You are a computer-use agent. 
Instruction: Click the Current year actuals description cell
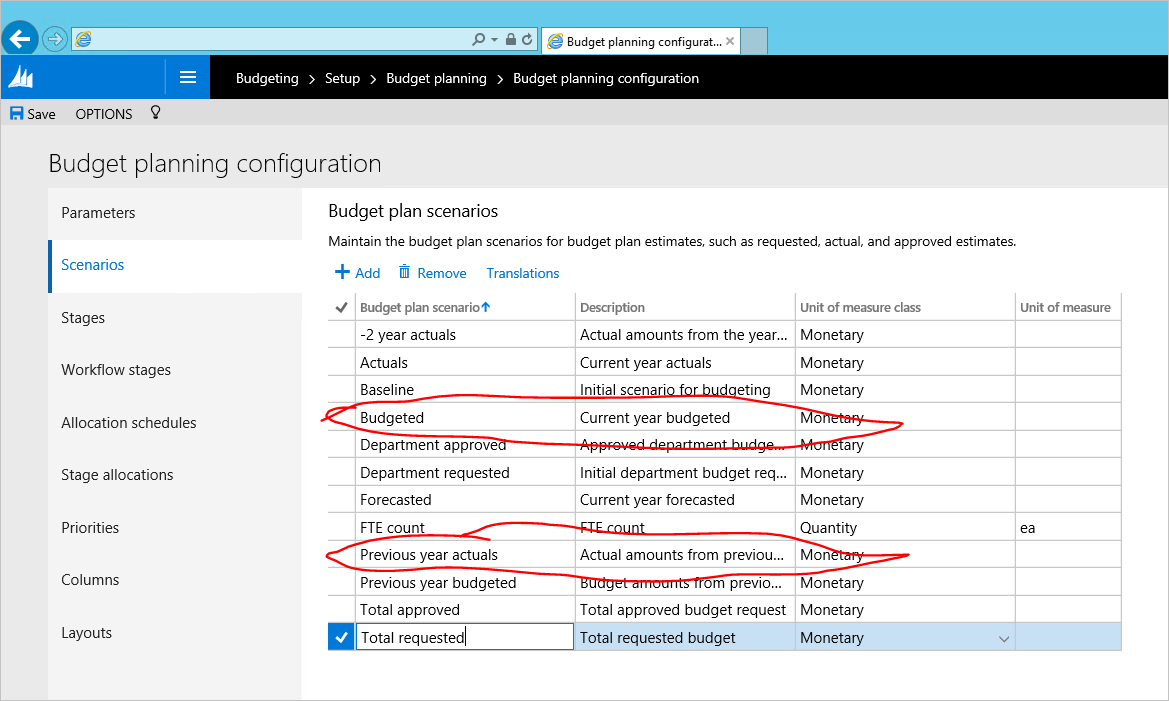pyautogui.click(x=685, y=362)
